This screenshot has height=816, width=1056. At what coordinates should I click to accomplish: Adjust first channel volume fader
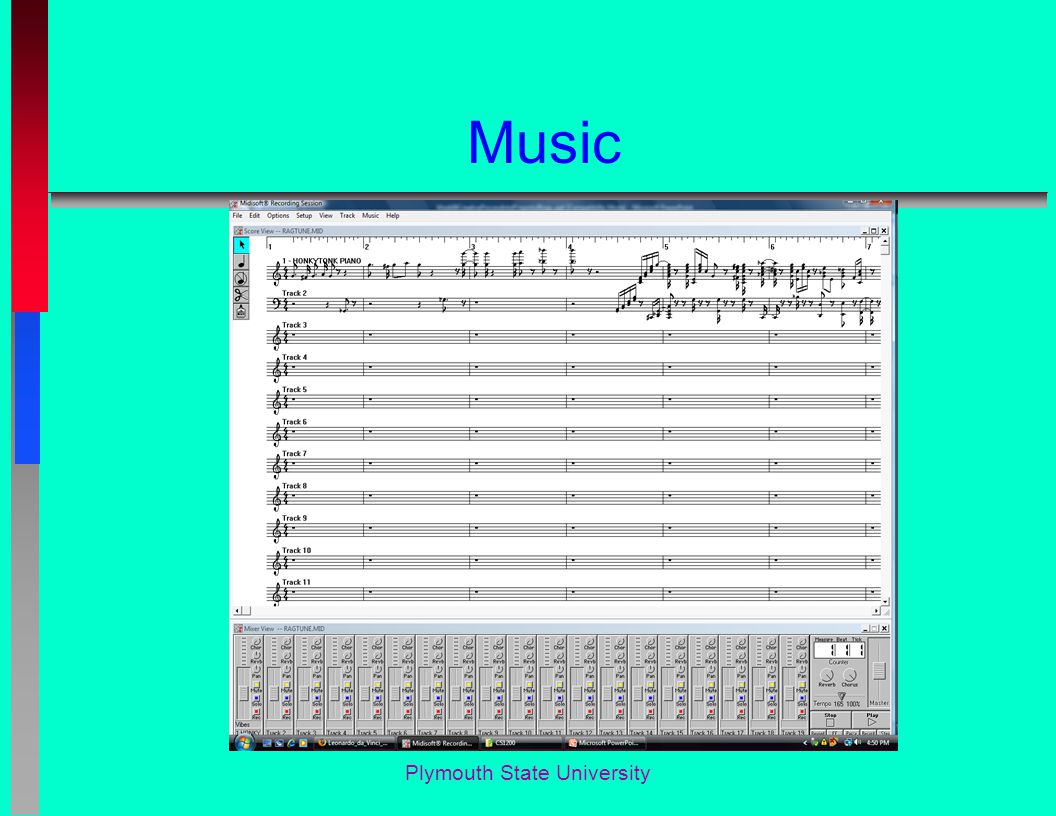coord(244,693)
